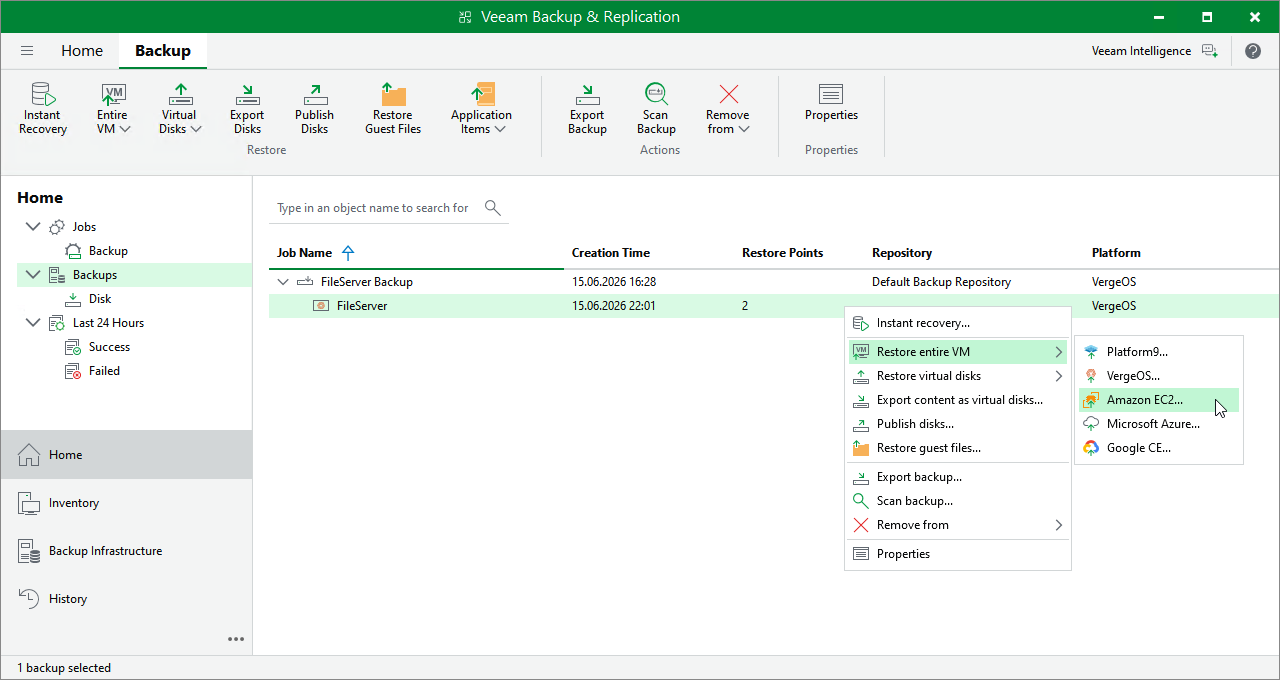Click the Microsoft Azure cloud icon
The height and width of the screenshot is (680, 1280).
click(x=1091, y=424)
